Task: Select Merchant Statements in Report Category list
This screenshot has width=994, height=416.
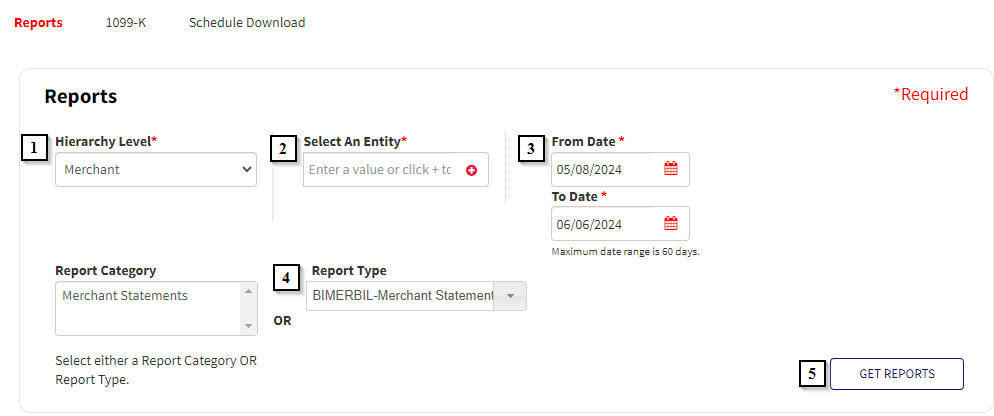Action: click(125, 296)
